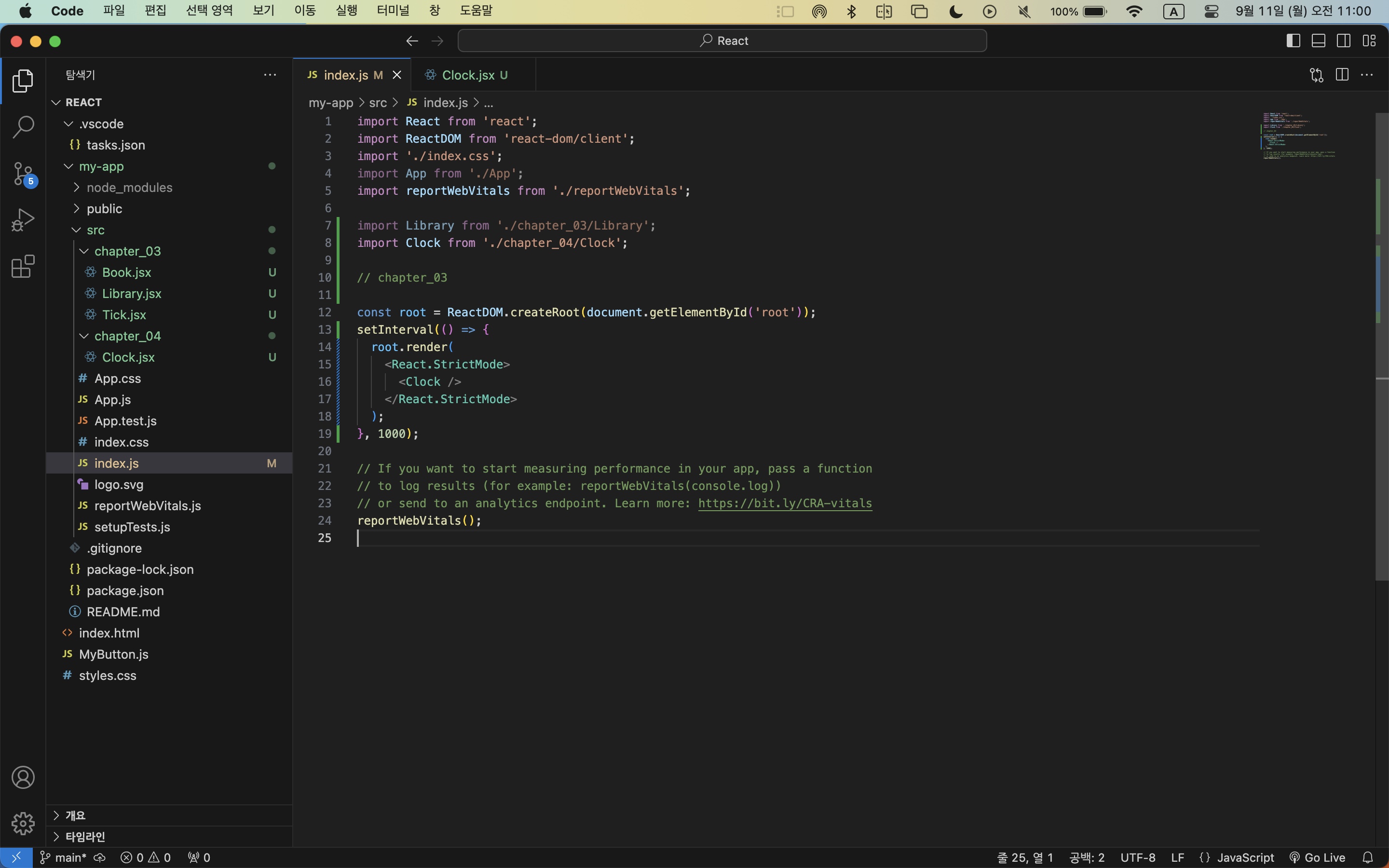Open the Source Control view
This screenshot has height=868, width=1389.
point(23,174)
